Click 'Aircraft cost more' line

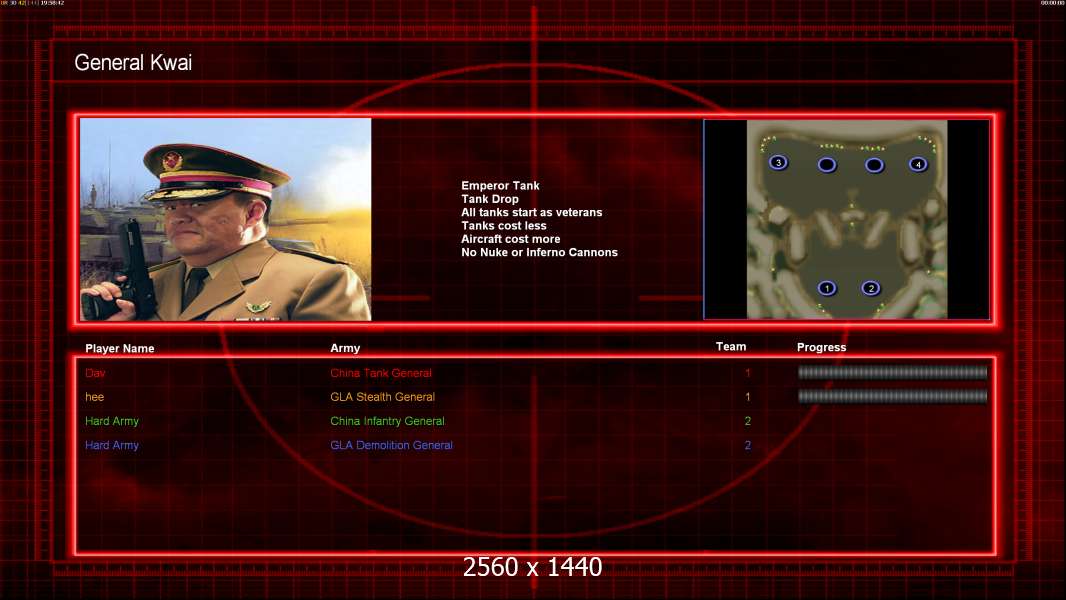(511, 239)
